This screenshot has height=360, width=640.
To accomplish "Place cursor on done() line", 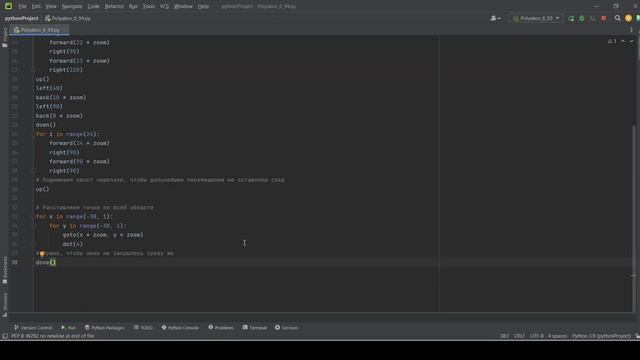I will point(46,262).
